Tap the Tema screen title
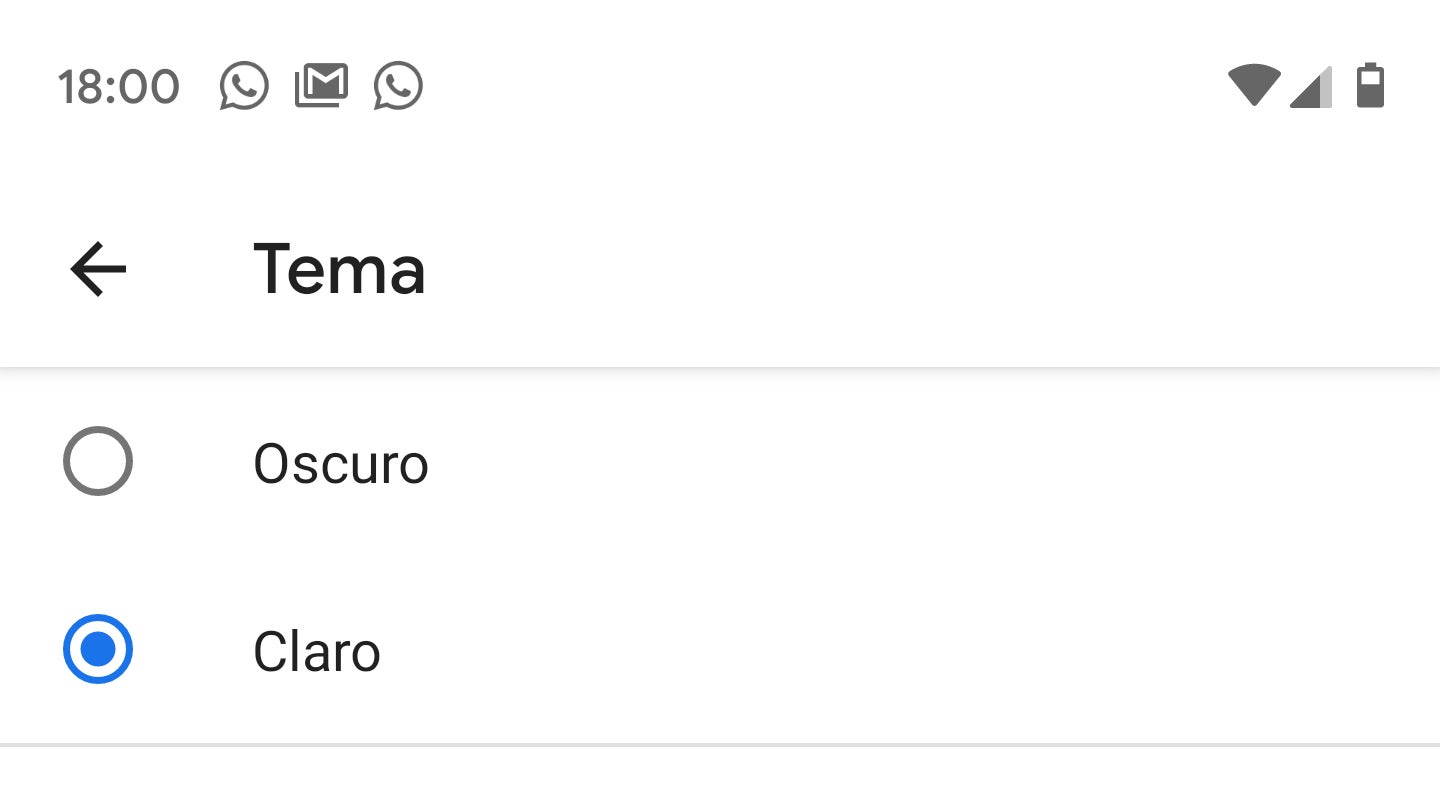 340,269
